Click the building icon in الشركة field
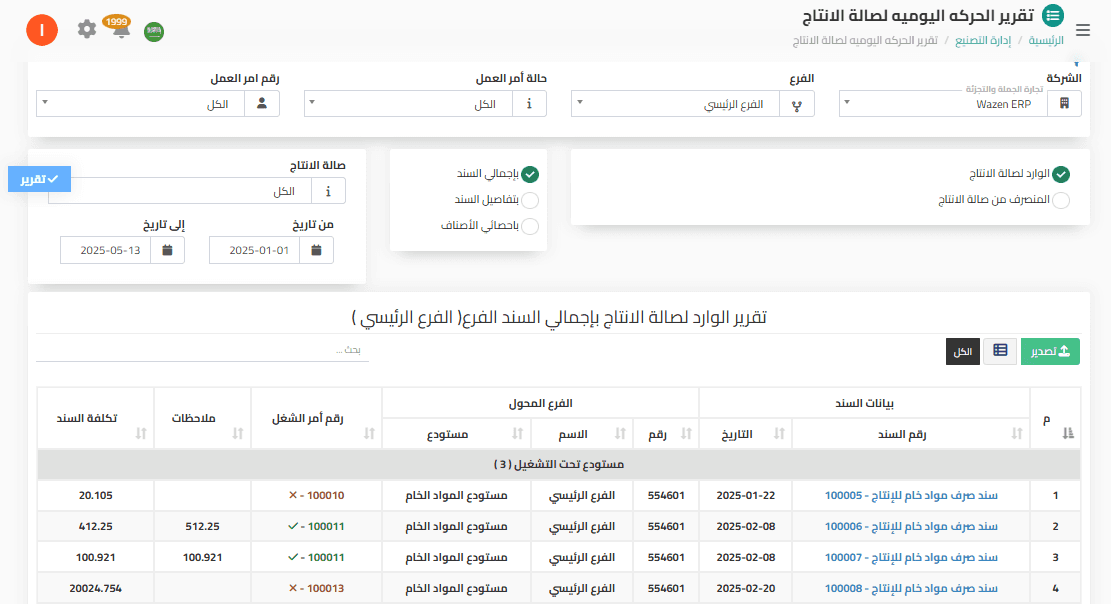 click(1063, 103)
